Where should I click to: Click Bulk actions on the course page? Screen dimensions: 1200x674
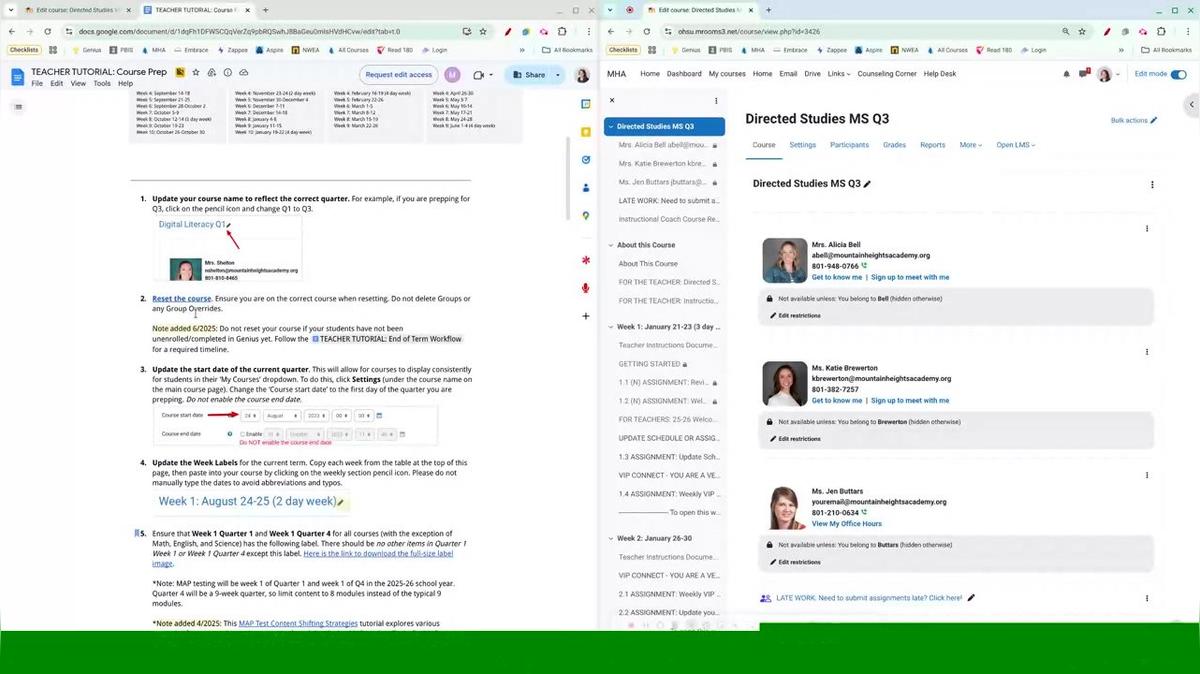[x=1134, y=120]
